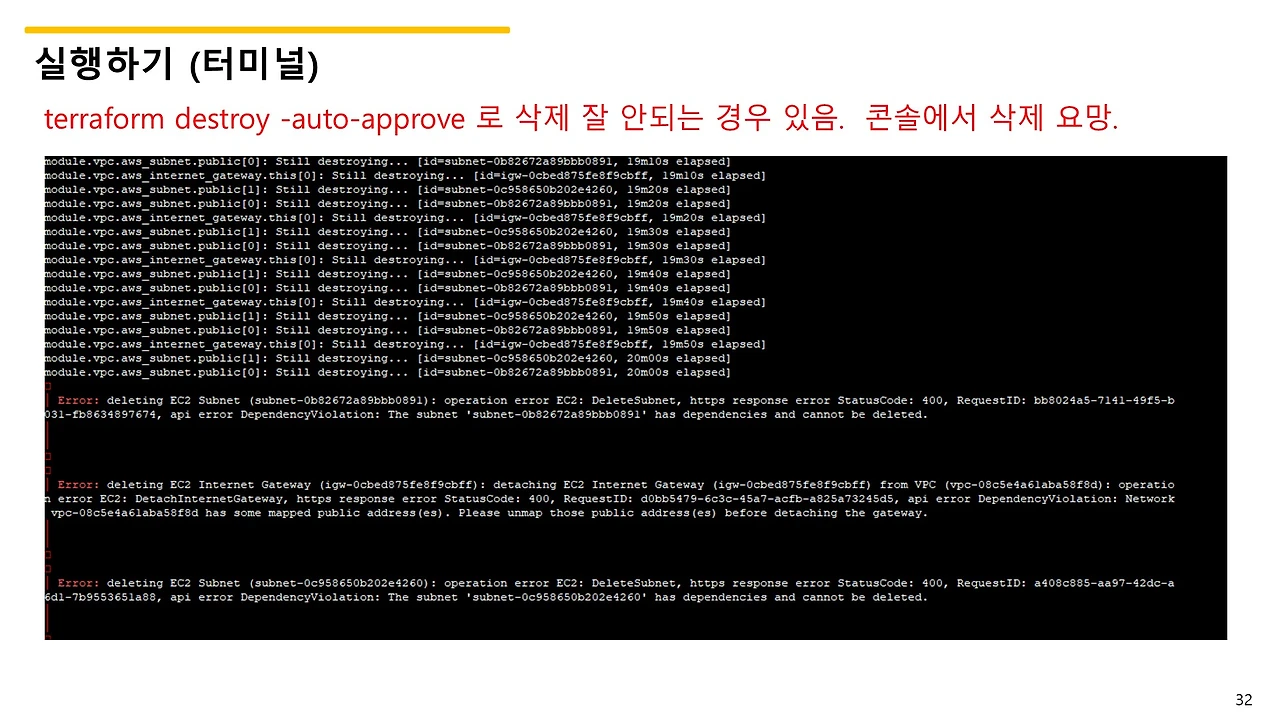Click the page number 32
This screenshot has width=1280, height=720.
[1244, 697]
